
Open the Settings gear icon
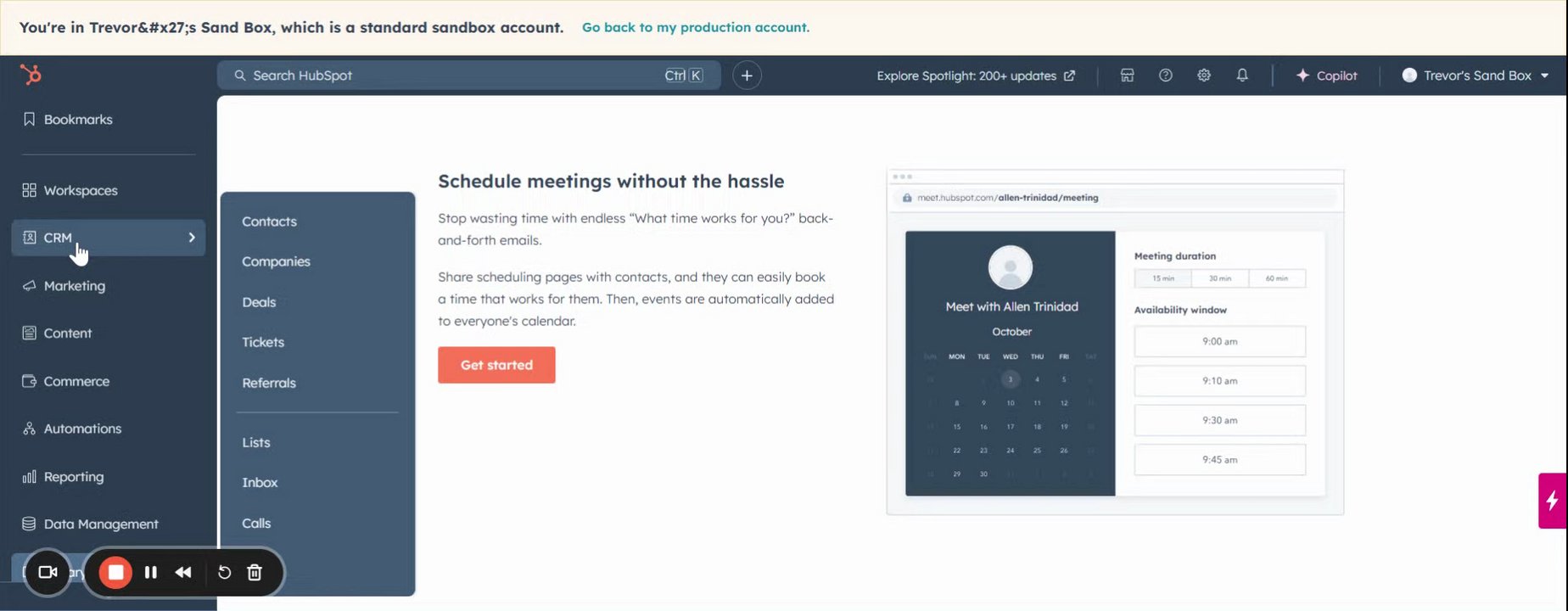click(1204, 76)
